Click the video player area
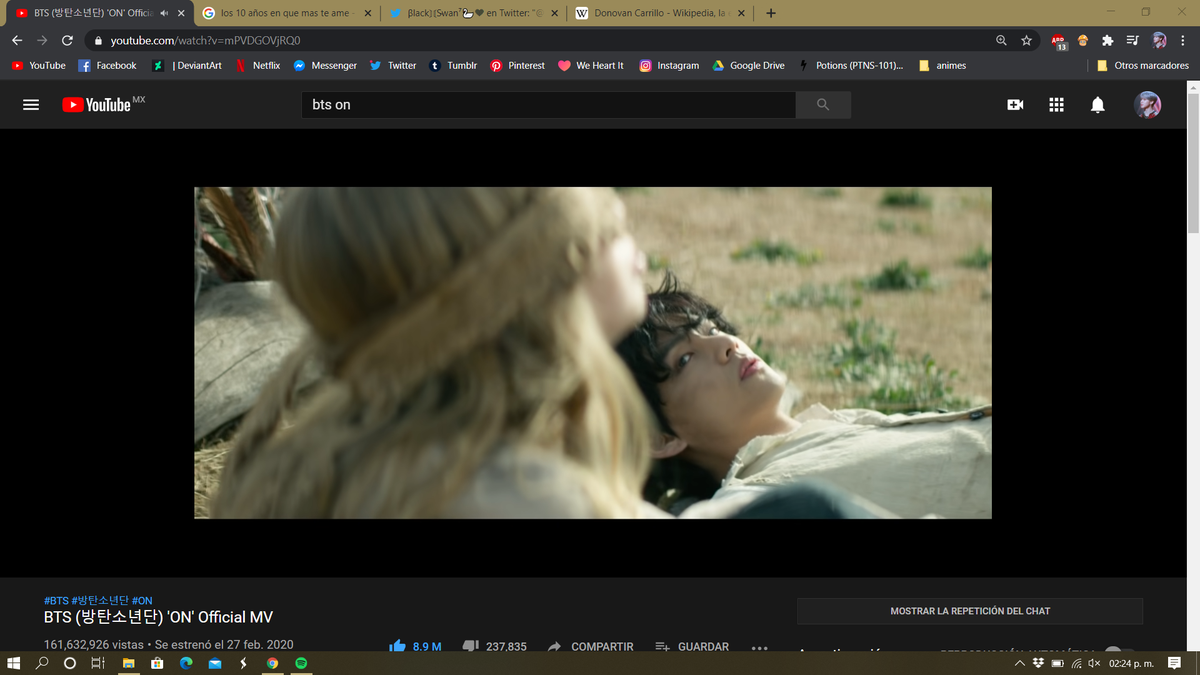 [593, 352]
